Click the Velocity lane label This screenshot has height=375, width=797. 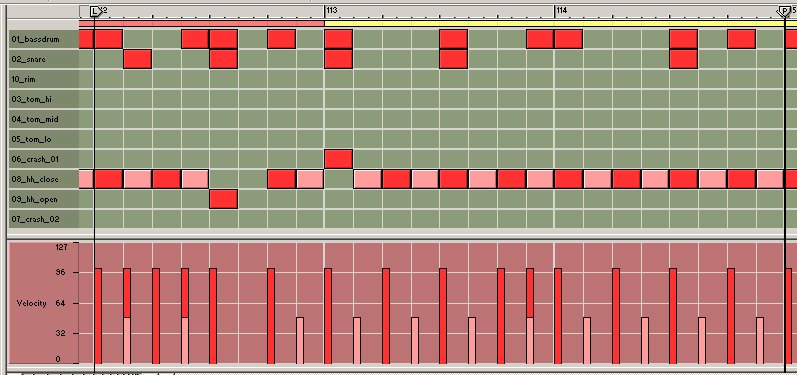tap(32, 303)
